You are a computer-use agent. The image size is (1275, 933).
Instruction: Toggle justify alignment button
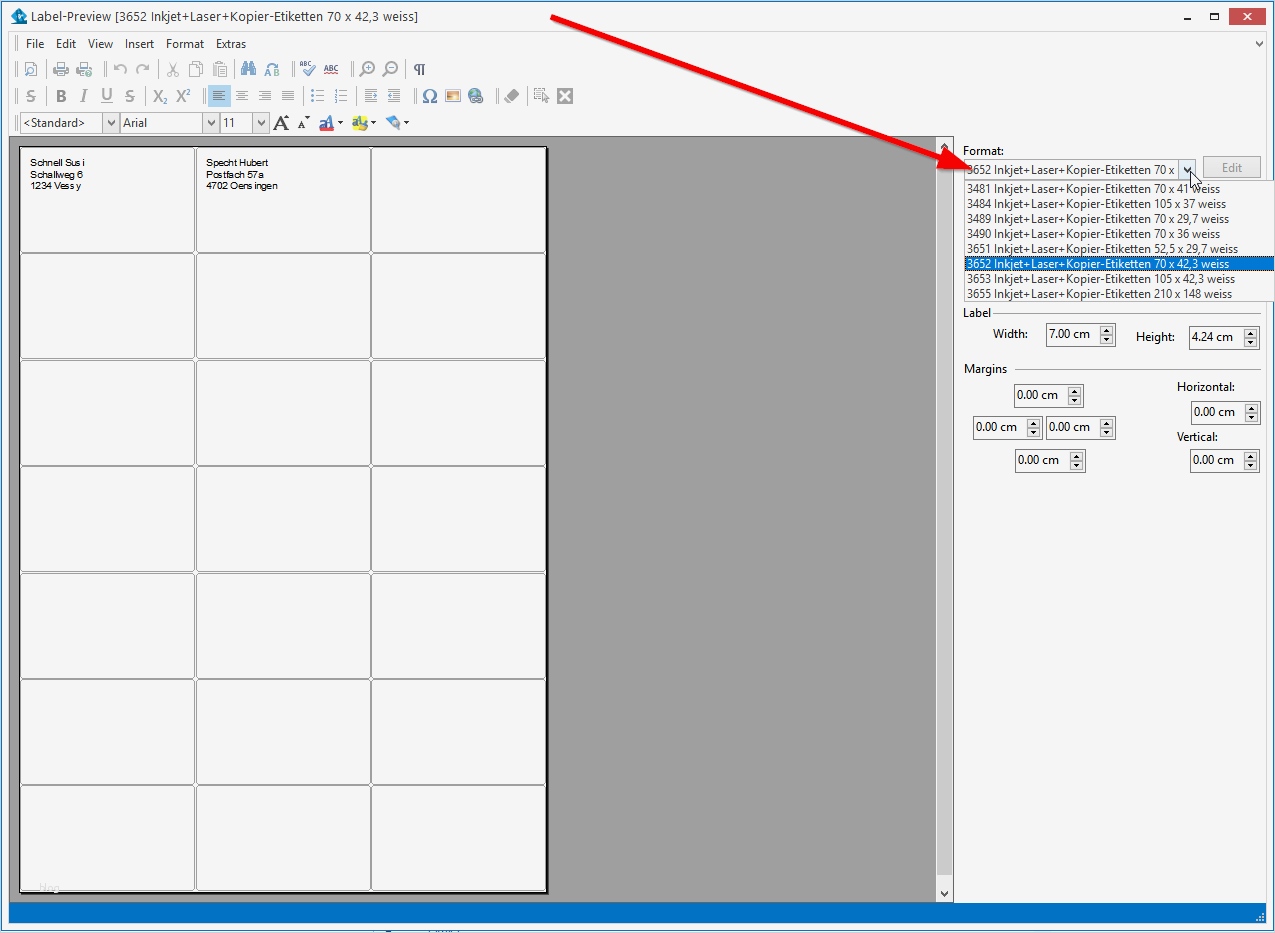(x=288, y=96)
